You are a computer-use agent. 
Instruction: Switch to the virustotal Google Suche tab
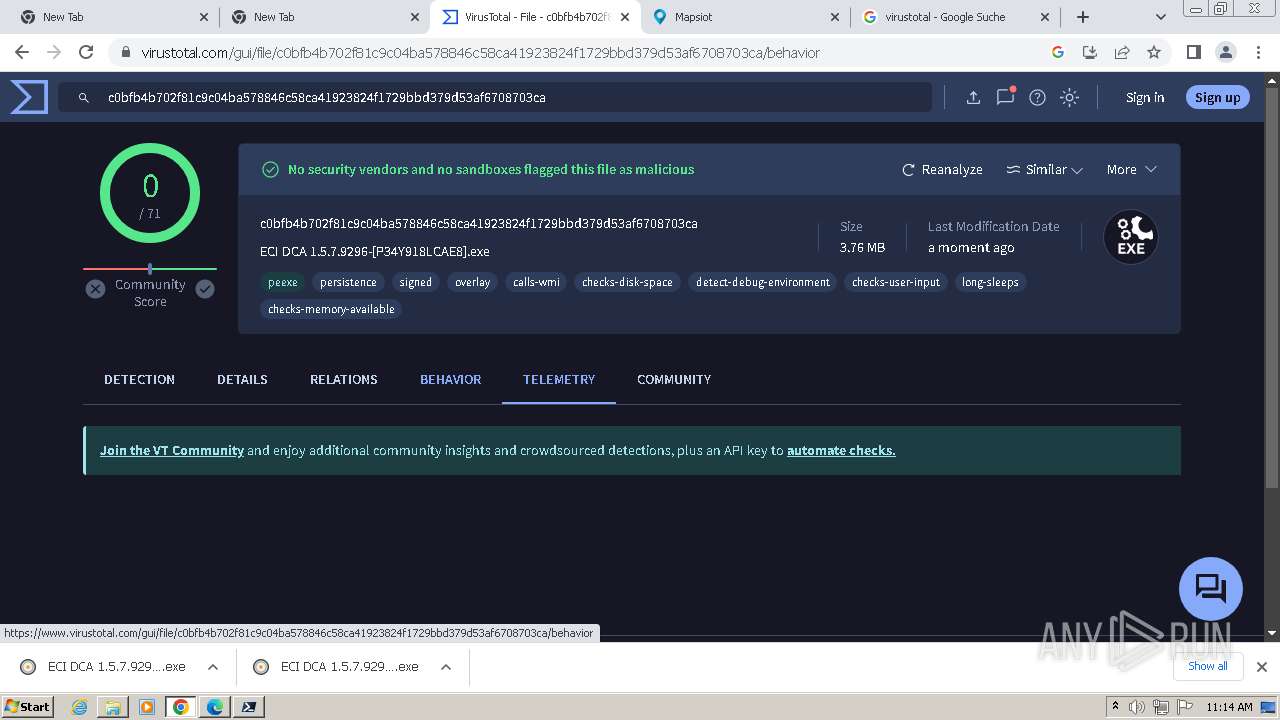click(x=955, y=17)
